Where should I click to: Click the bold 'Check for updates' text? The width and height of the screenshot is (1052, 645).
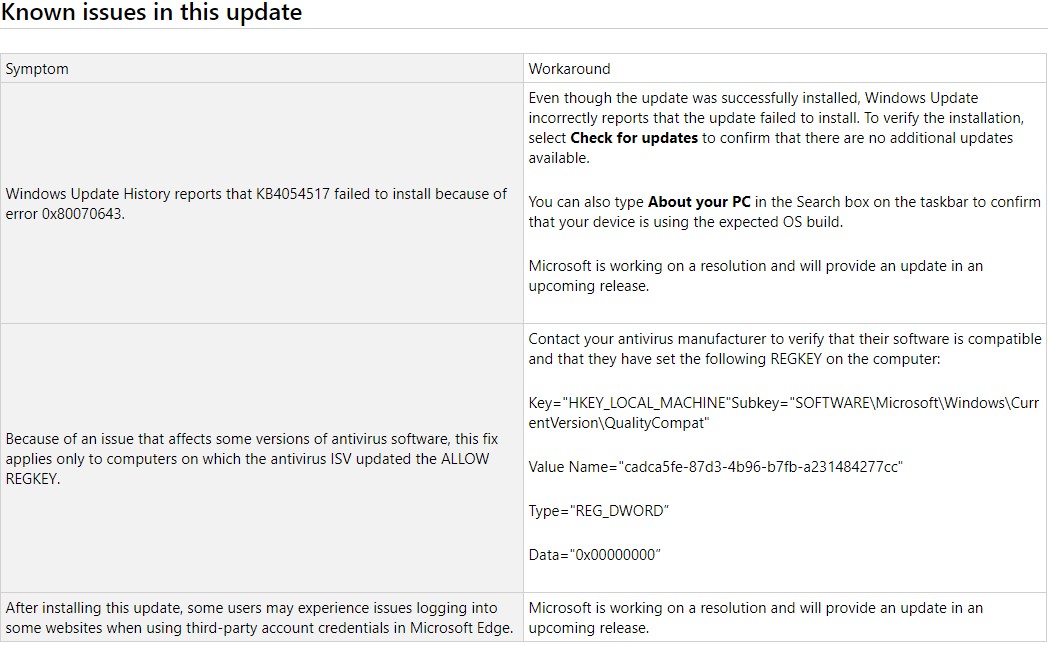(x=634, y=138)
